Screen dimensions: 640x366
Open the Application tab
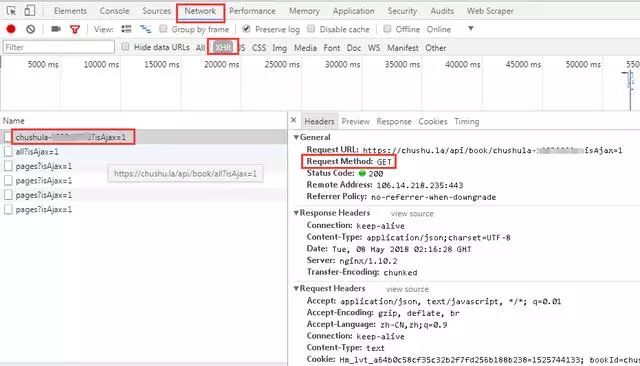pos(353,11)
